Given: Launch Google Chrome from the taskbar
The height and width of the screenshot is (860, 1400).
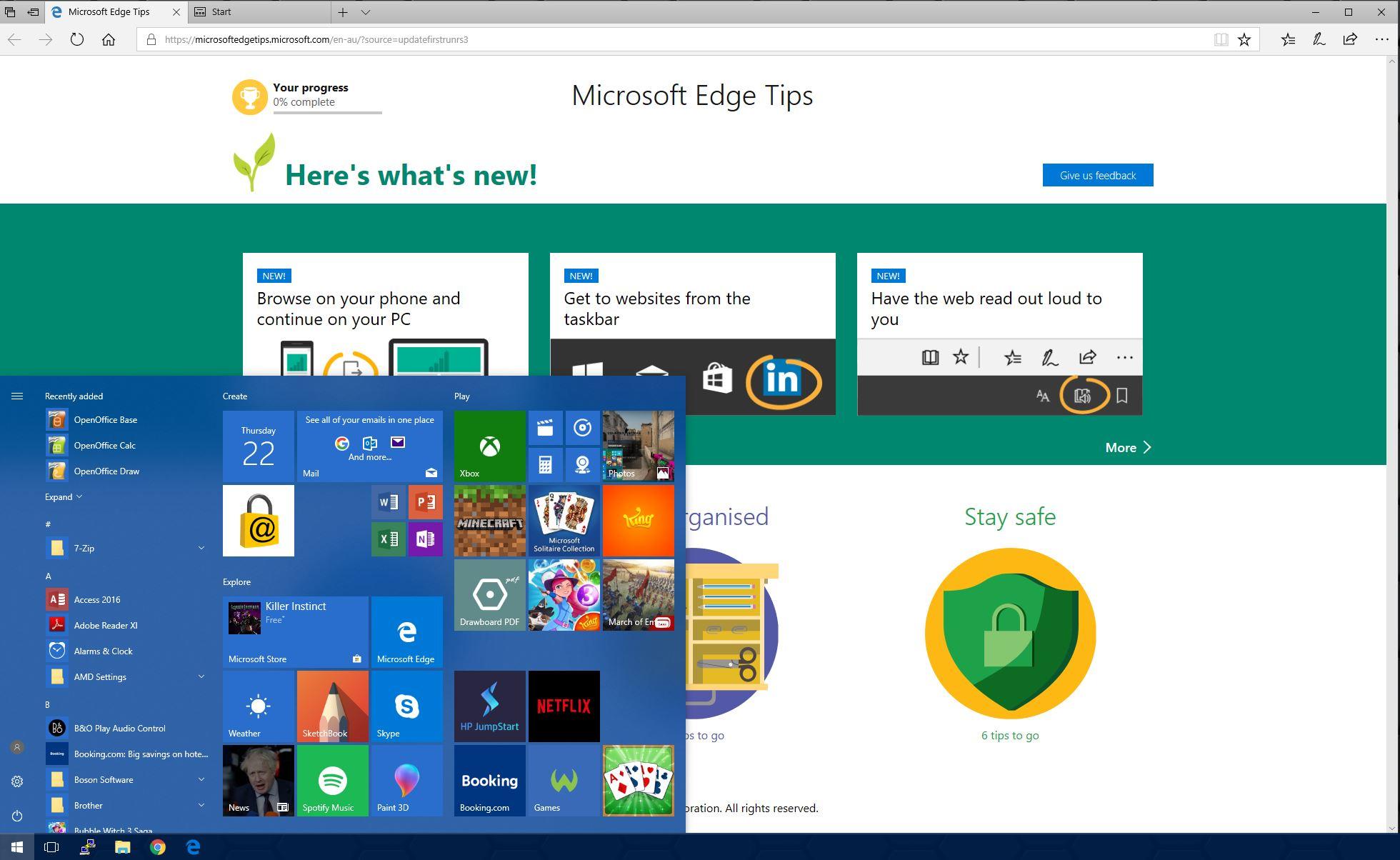Looking at the screenshot, I should coord(158,847).
